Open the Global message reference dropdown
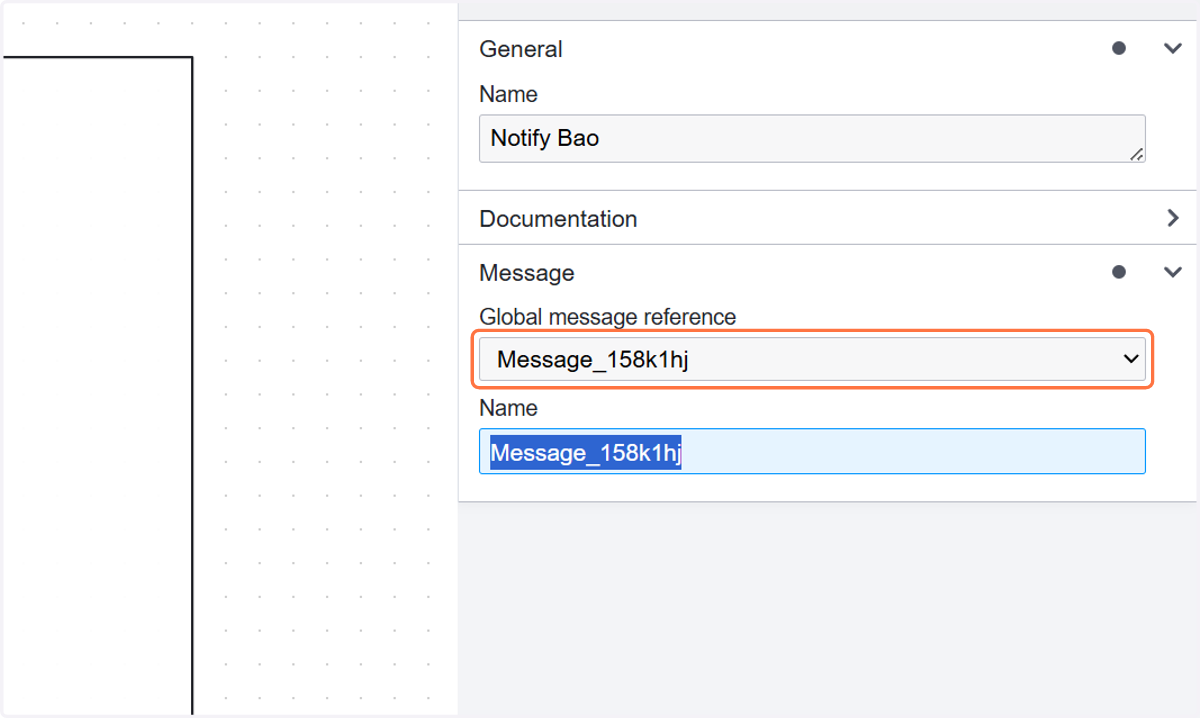This screenshot has height=718, width=1200. pos(812,359)
